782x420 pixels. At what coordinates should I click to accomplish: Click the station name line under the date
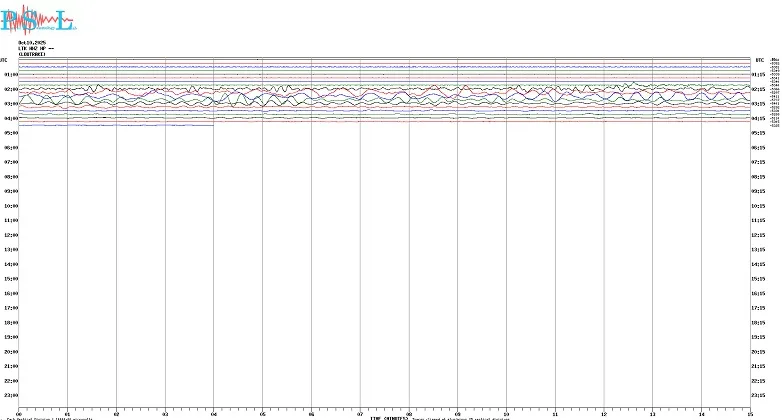pyautogui.click(x=35, y=48)
